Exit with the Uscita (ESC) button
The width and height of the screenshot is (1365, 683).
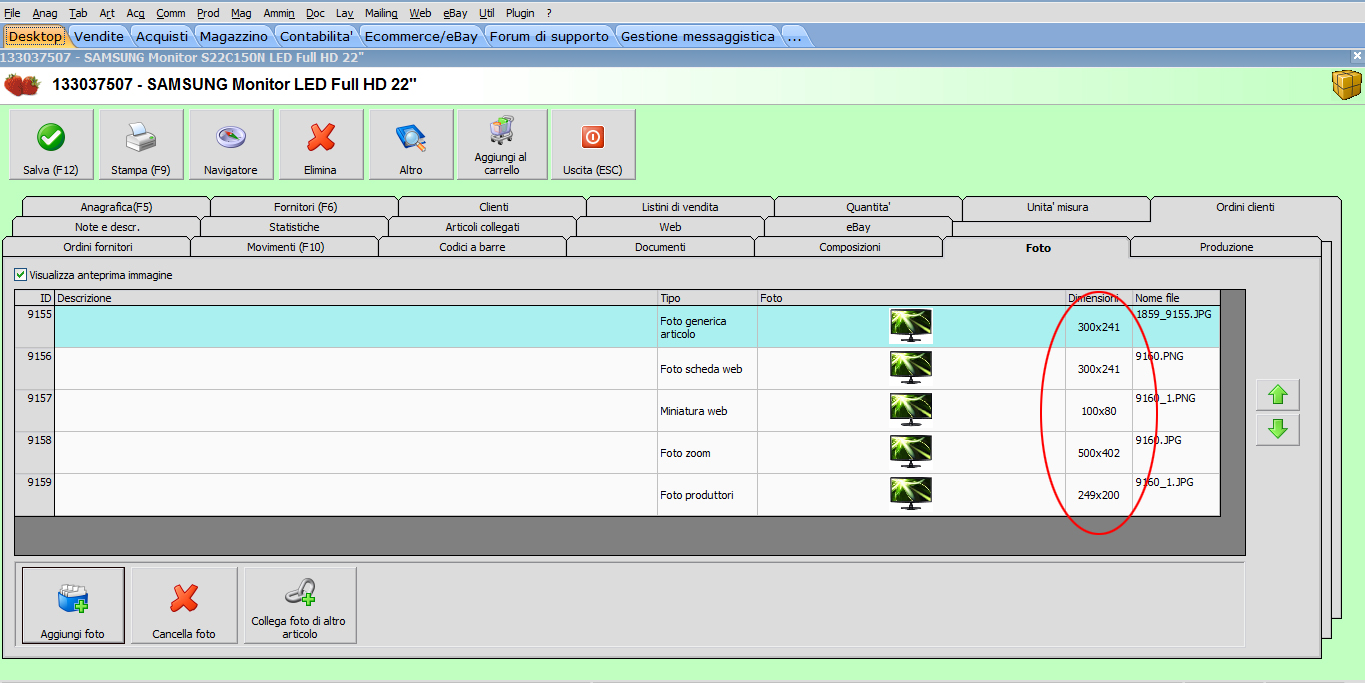(593, 145)
